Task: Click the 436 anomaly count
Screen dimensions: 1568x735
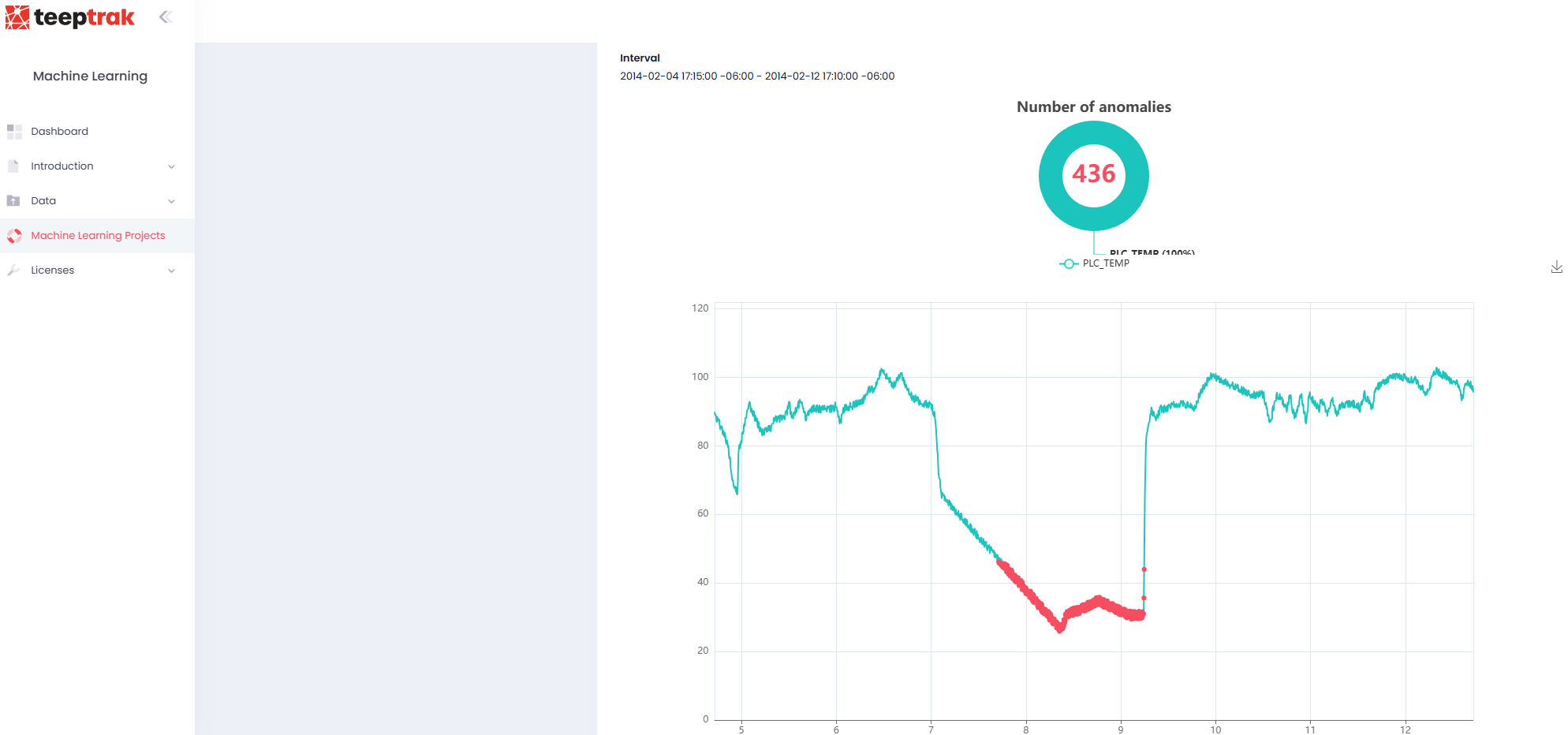Action: point(1093,175)
